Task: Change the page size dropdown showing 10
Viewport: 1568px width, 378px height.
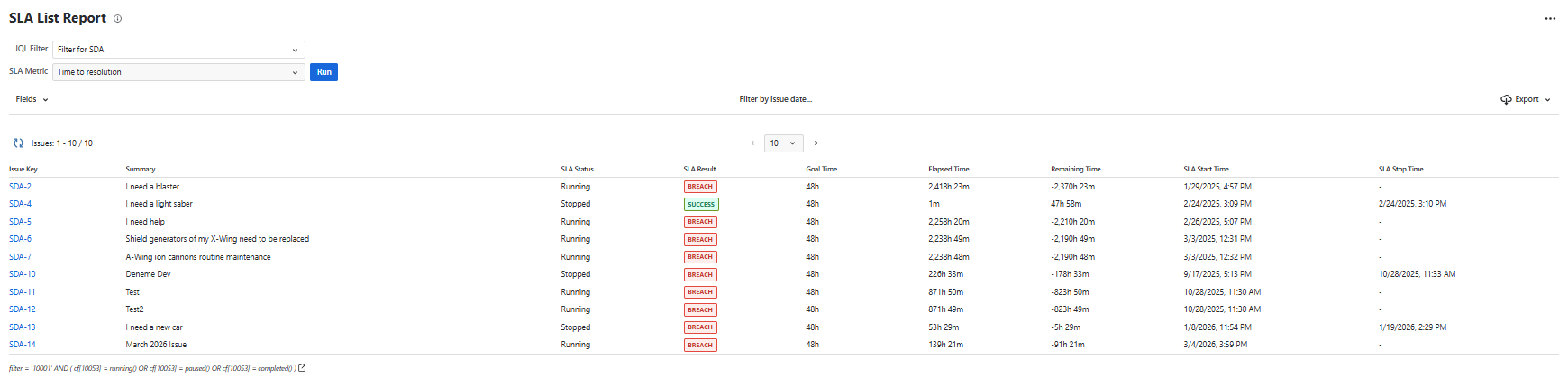Action: pyautogui.click(x=783, y=143)
